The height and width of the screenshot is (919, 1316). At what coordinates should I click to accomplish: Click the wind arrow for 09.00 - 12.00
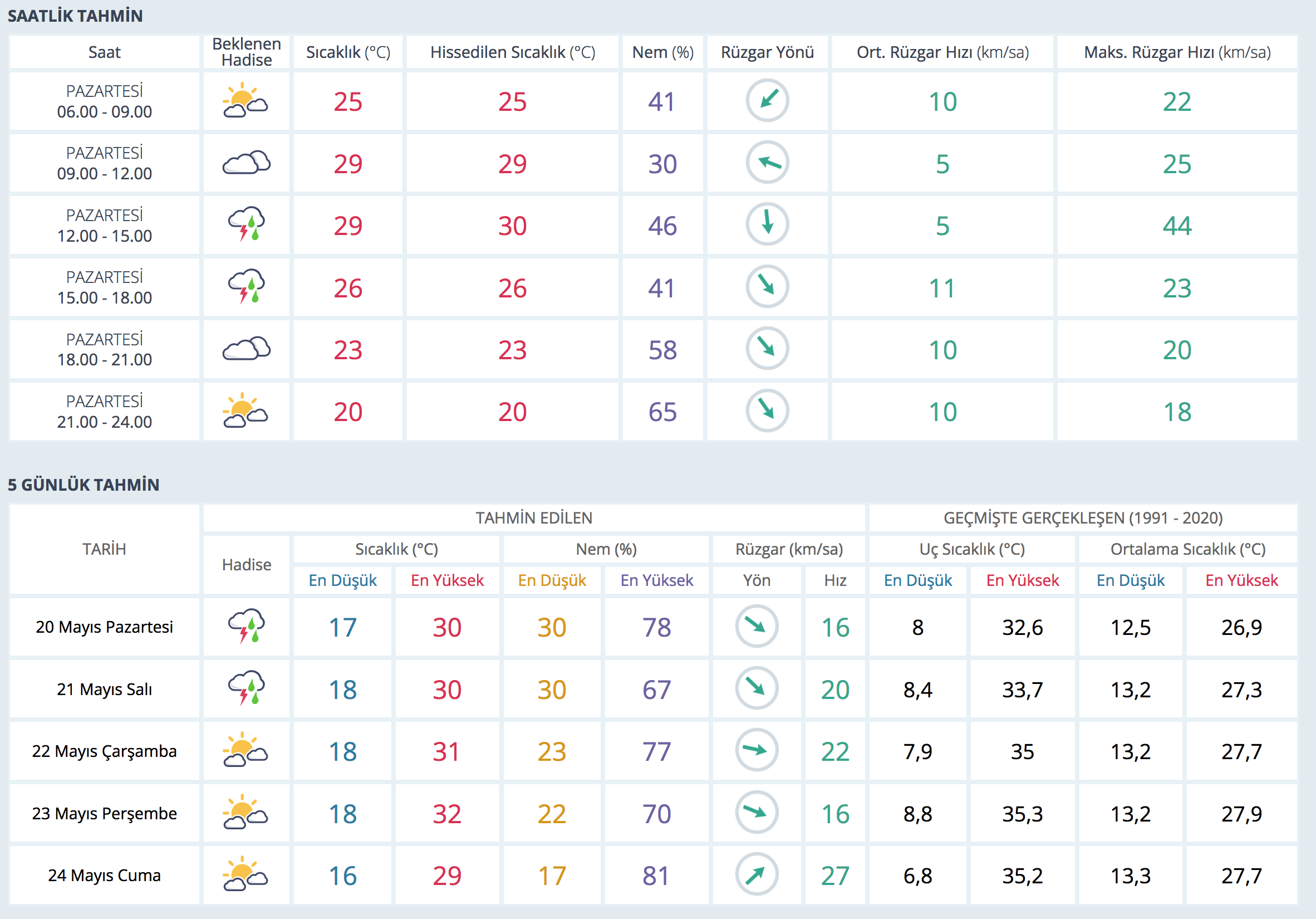tap(767, 163)
